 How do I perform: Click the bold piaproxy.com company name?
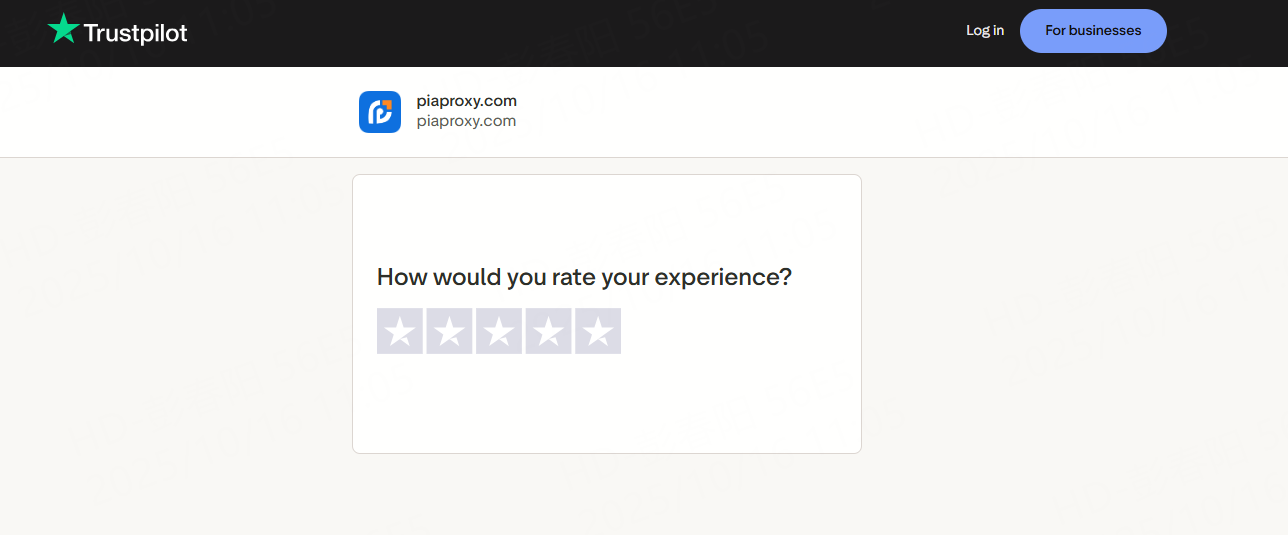[x=466, y=101]
